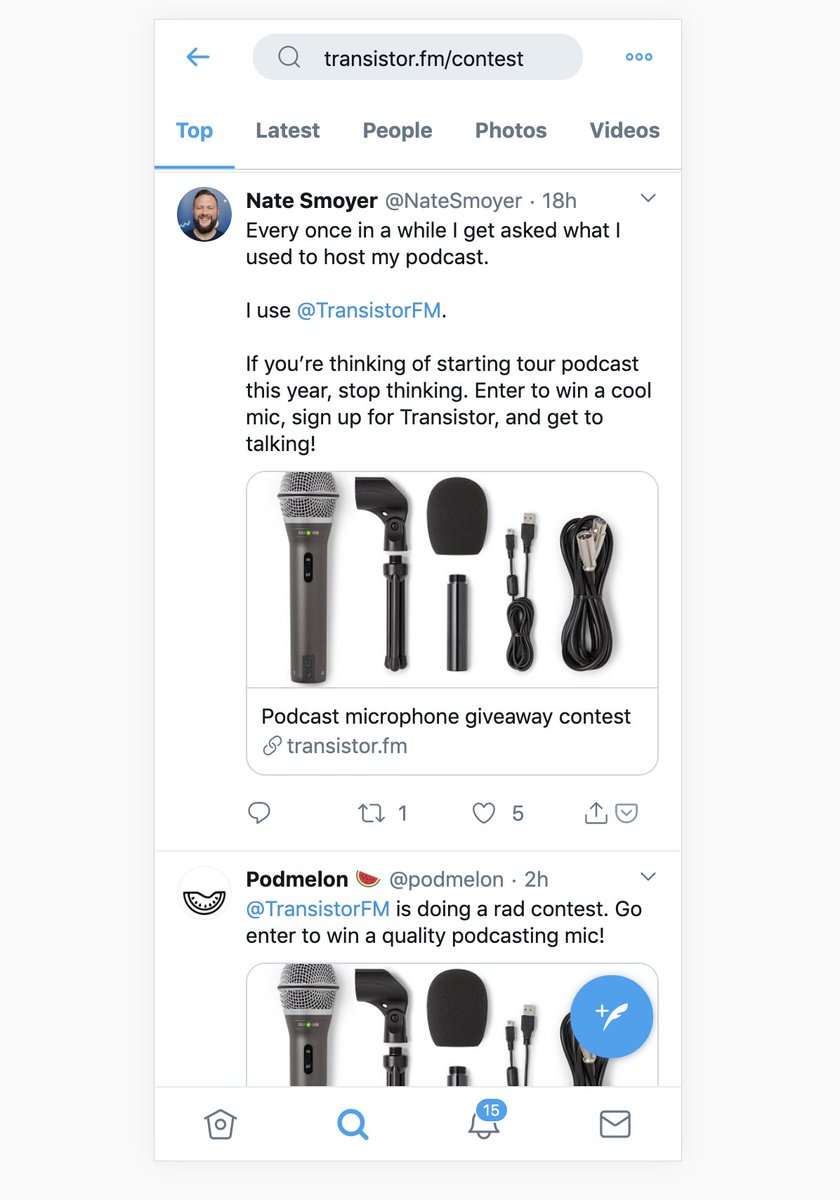Retweet Nate Smoyer's tweet
Viewport: 840px width, 1200px height.
[372, 813]
